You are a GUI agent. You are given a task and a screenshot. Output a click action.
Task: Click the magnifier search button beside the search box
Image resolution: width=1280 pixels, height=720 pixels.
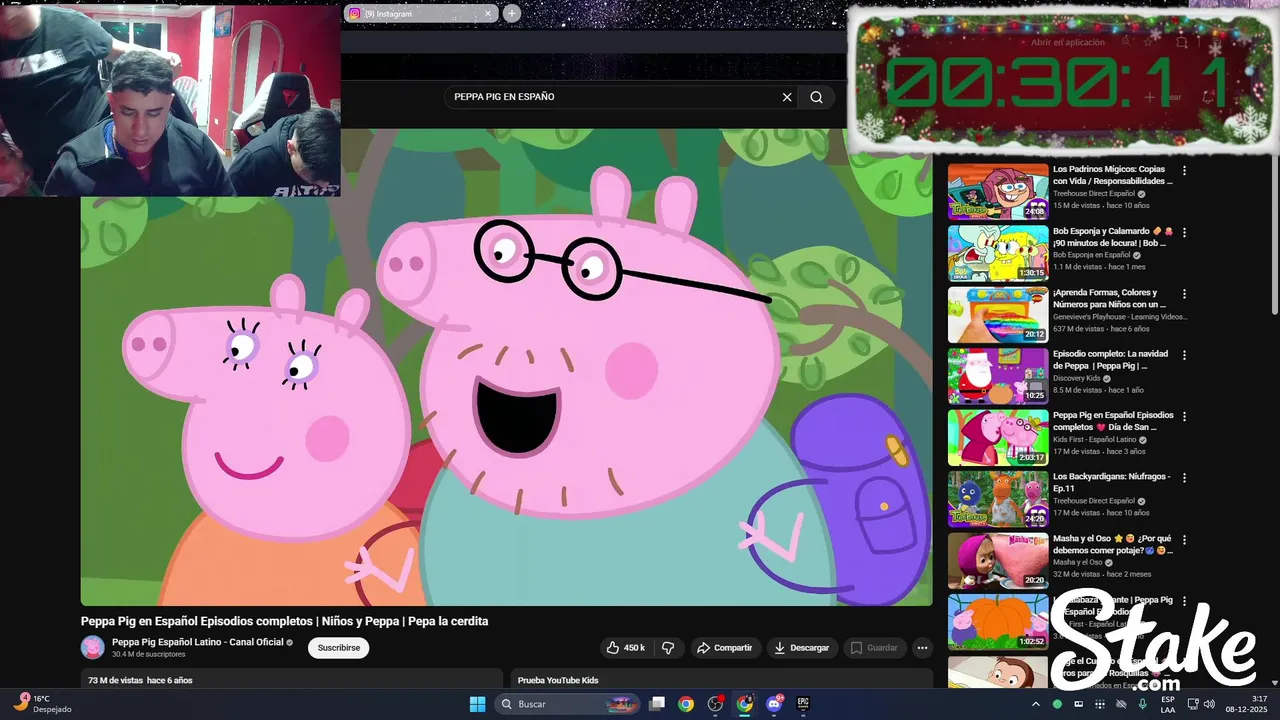click(817, 97)
